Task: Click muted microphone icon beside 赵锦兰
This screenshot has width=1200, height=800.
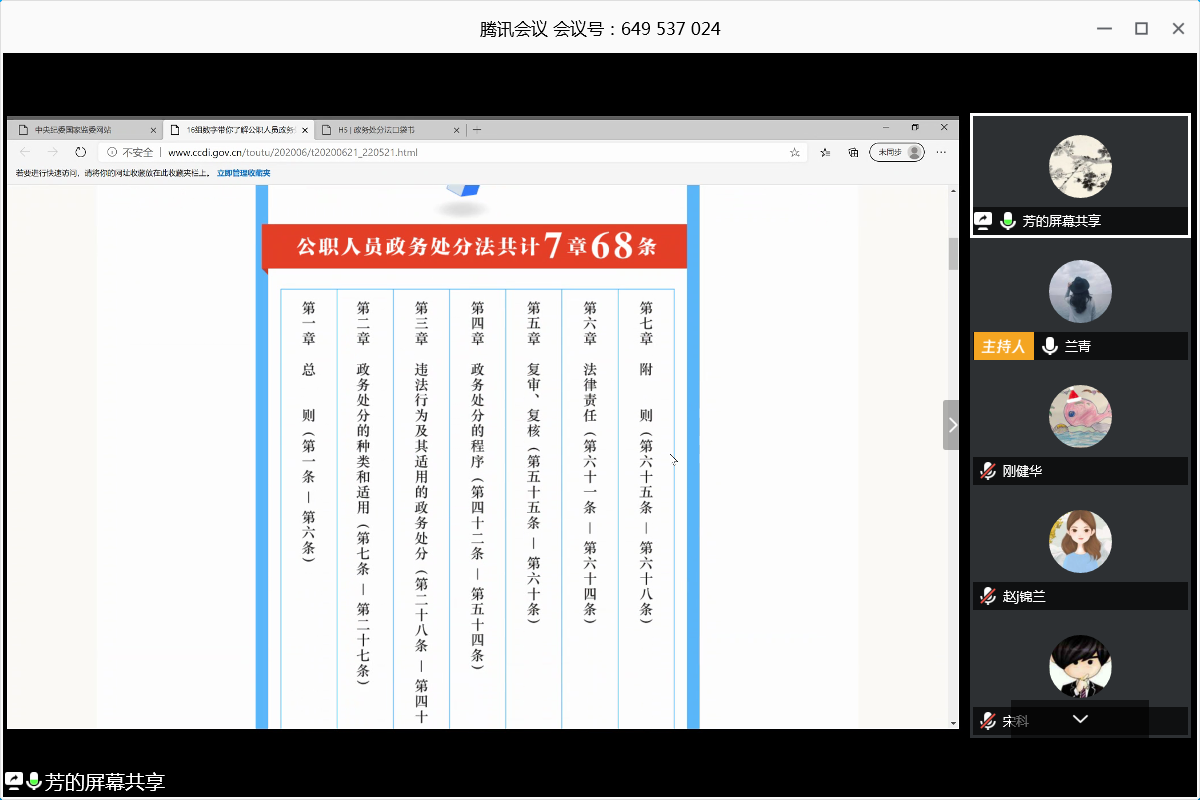Action: (x=988, y=596)
